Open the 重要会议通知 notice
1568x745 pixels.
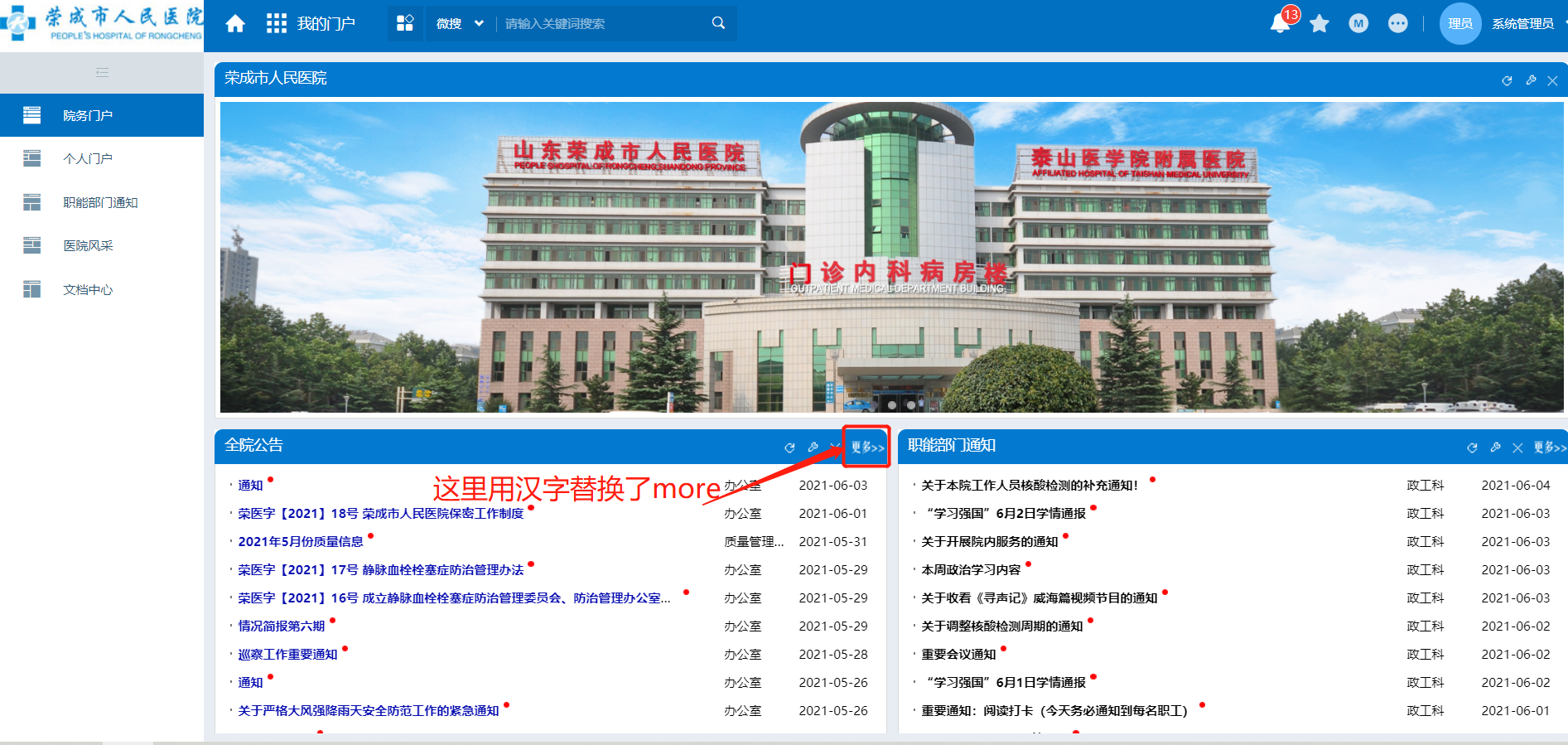click(958, 655)
